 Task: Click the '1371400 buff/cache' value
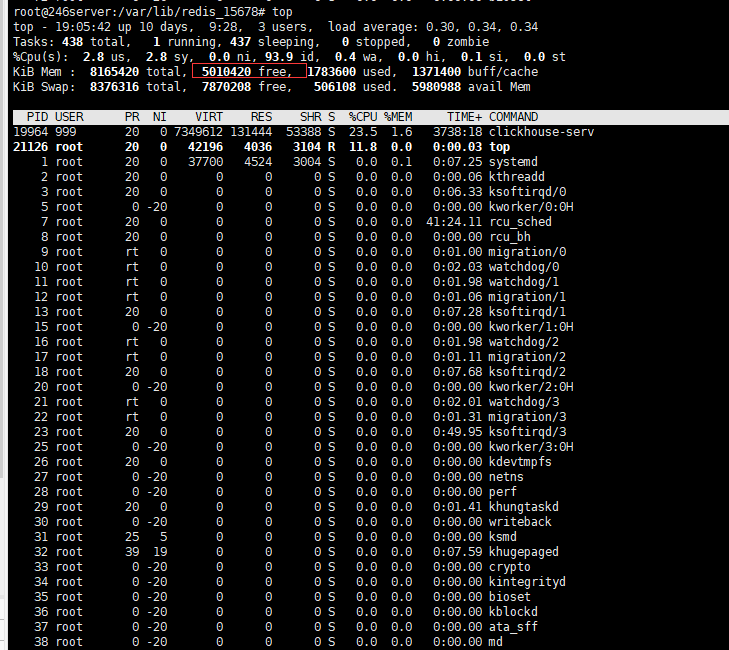click(475, 72)
